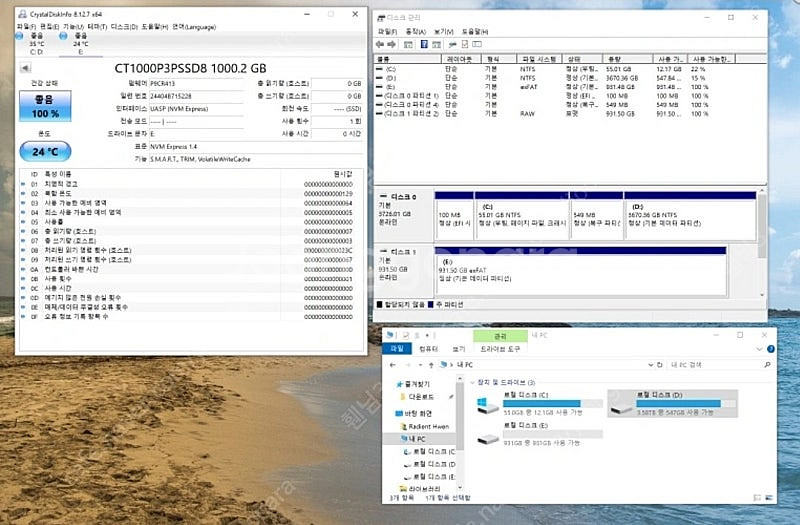Viewport: 800px width, 525px height.
Task: Sort by the 용량 column header
Action: click(x=628, y=59)
